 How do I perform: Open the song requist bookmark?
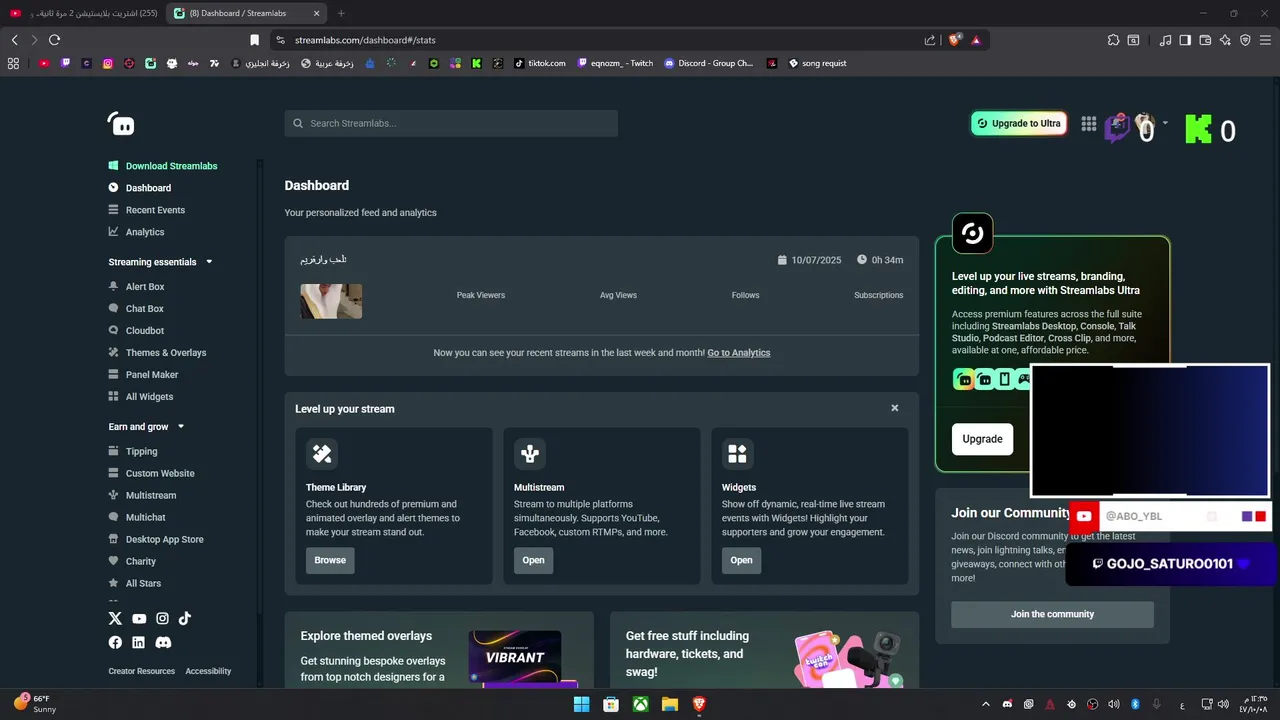(817, 63)
